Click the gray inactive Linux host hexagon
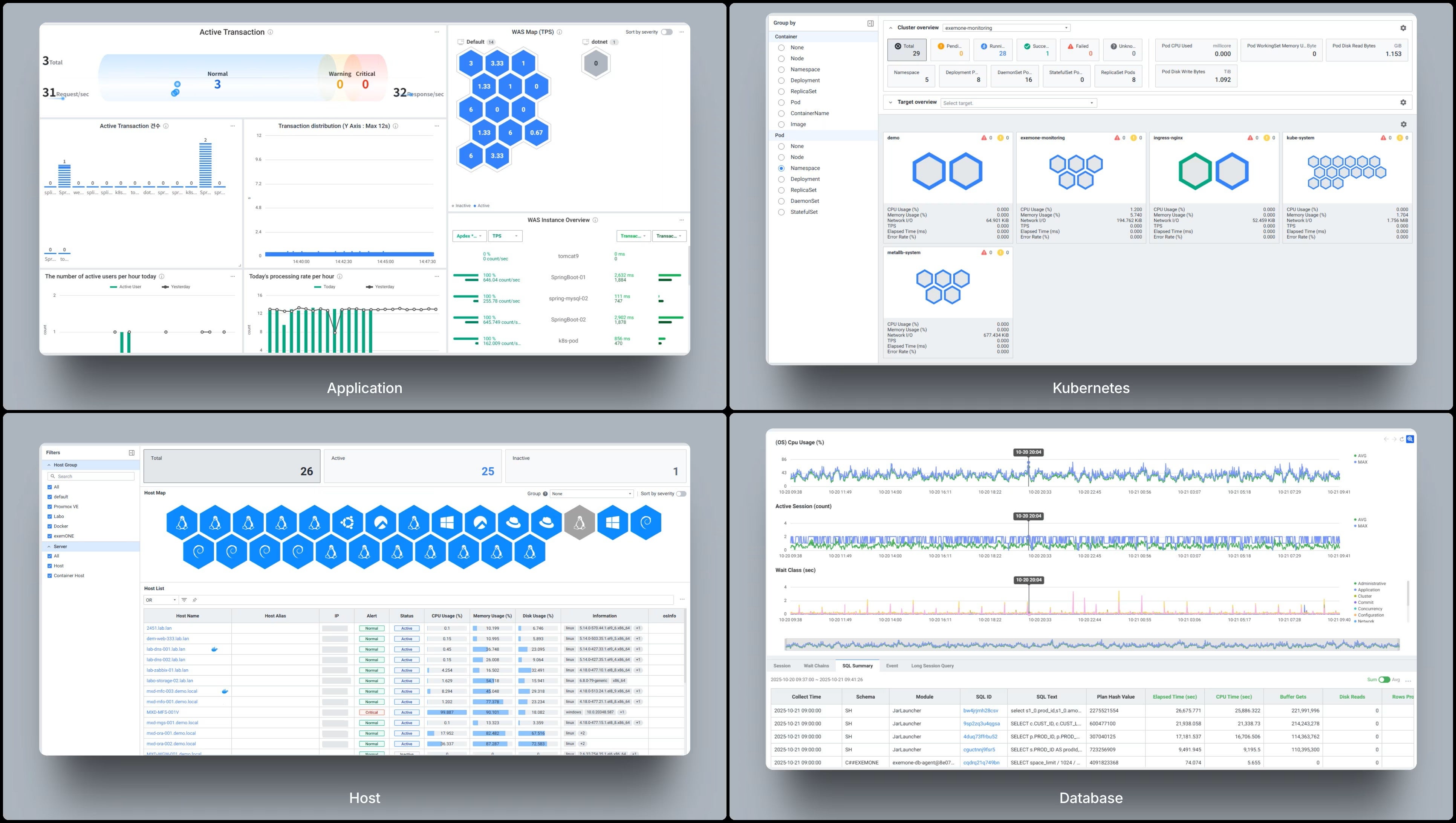The width and height of the screenshot is (1456, 823). (580, 523)
